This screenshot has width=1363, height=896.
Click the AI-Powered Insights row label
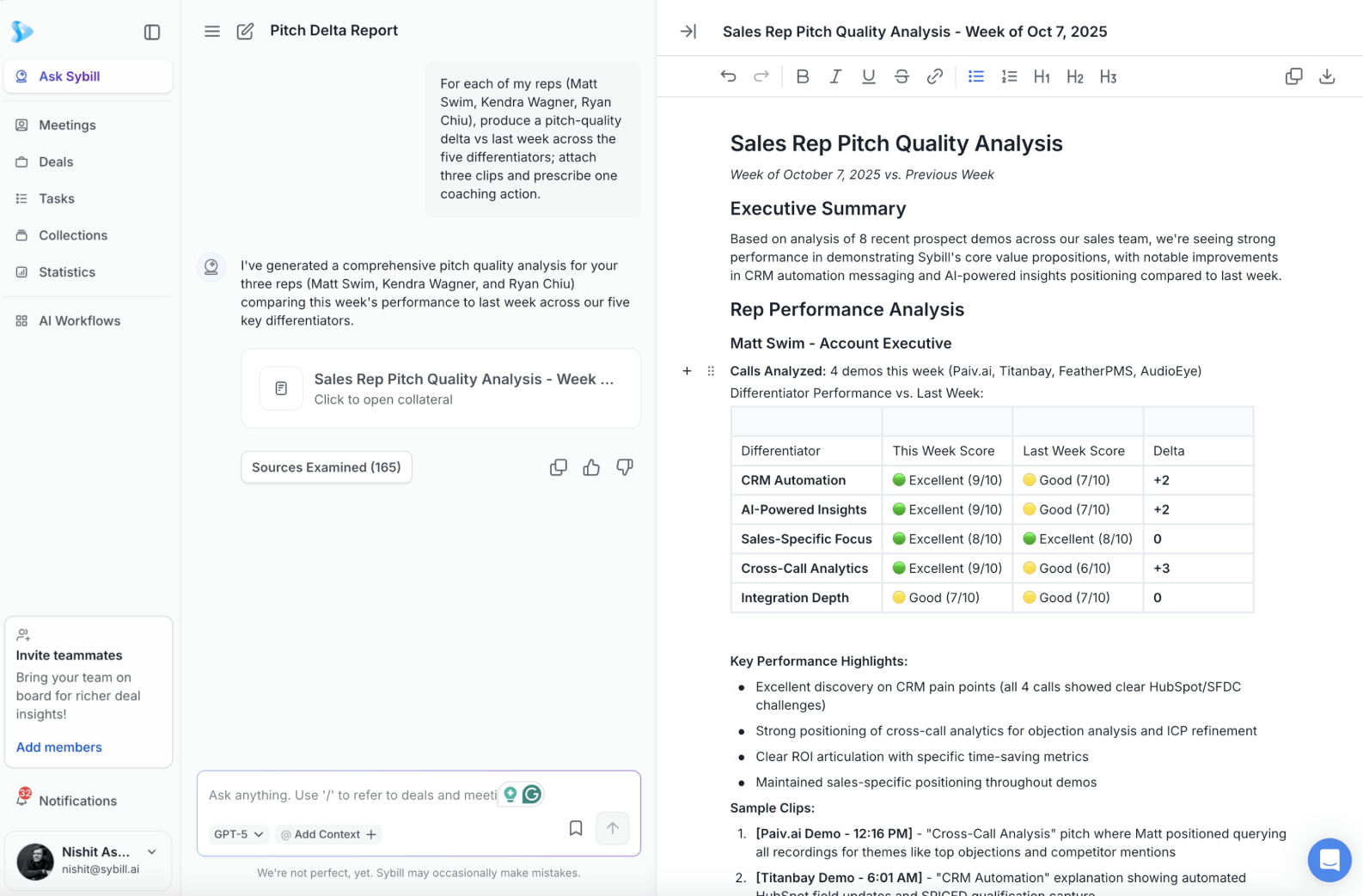tap(804, 509)
